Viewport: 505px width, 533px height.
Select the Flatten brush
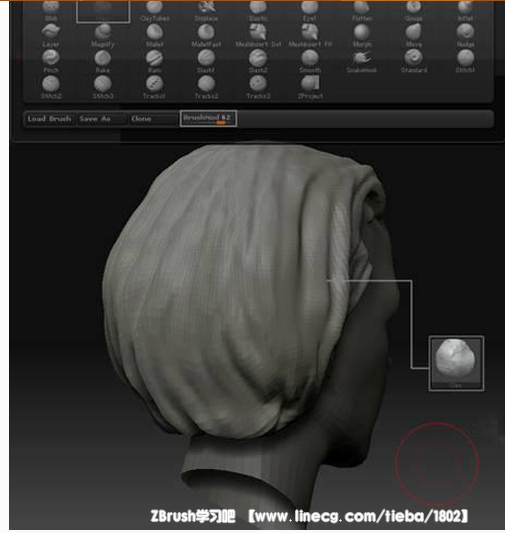pos(362,10)
